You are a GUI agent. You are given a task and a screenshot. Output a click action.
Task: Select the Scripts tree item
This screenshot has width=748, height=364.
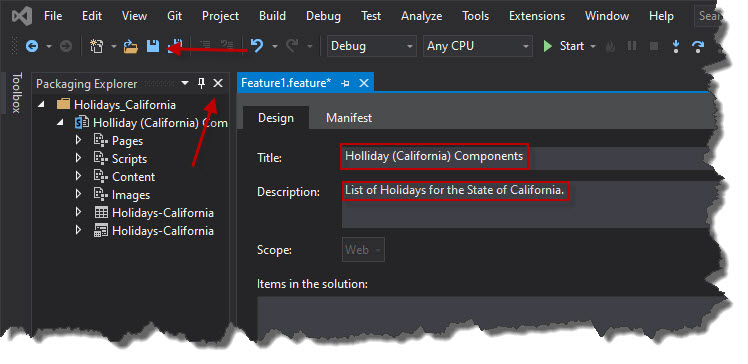[x=129, y=159]
